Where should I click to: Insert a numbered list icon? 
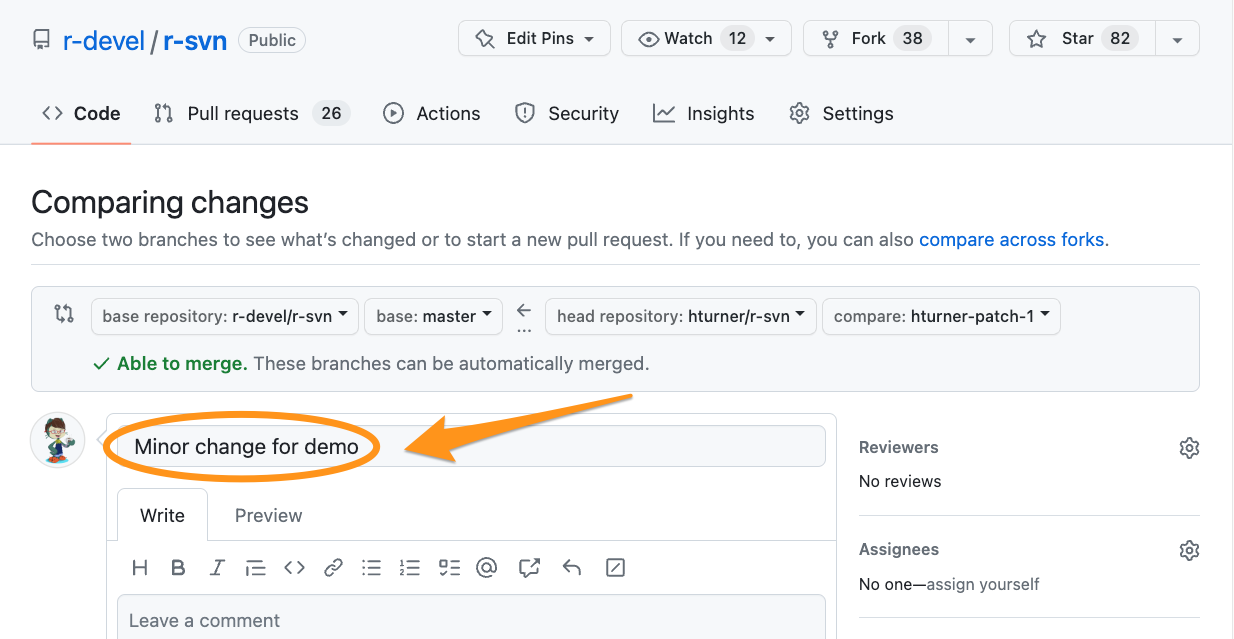tap(409, 568)
